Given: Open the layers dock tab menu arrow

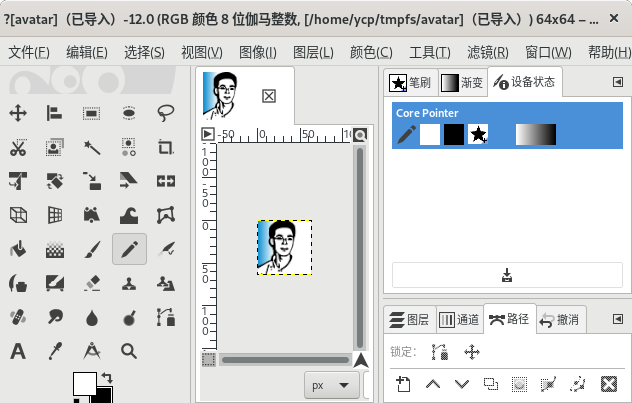Looking at the screenshot, I should 618,319.
